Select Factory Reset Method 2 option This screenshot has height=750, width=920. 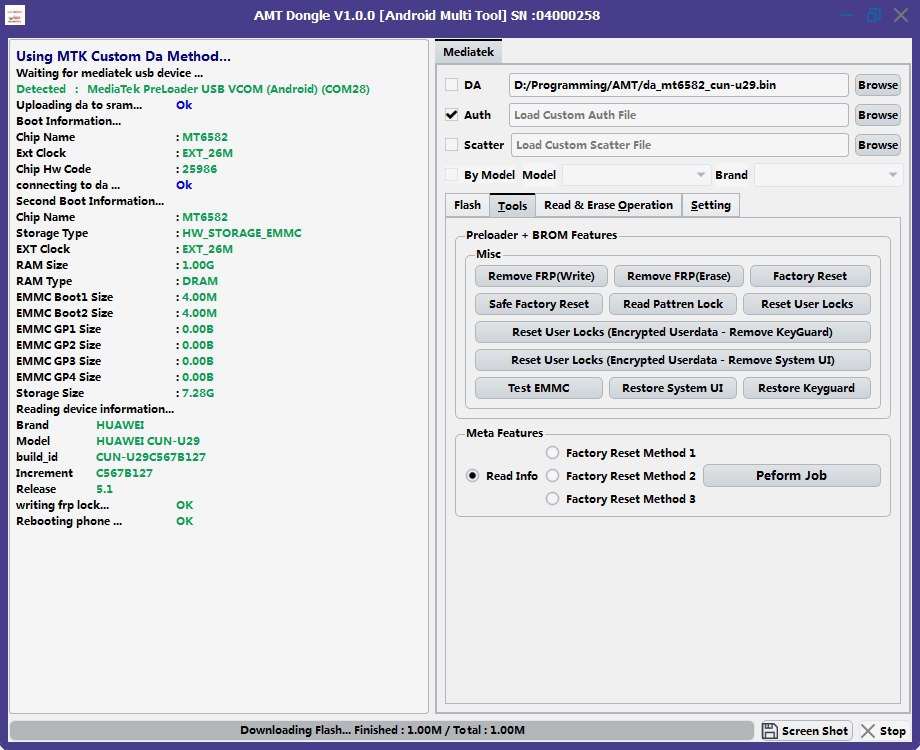552,476
